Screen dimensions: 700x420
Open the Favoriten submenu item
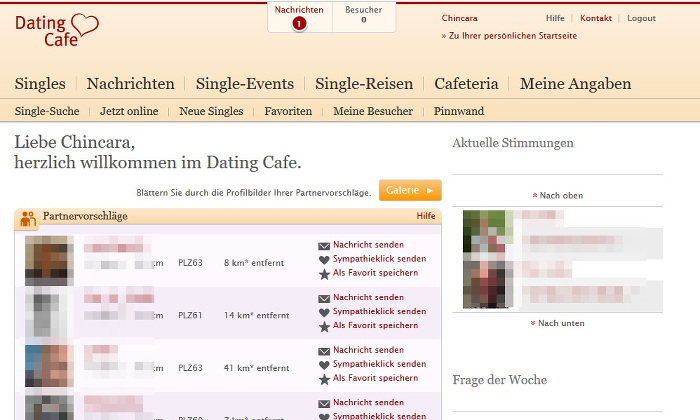288,111
